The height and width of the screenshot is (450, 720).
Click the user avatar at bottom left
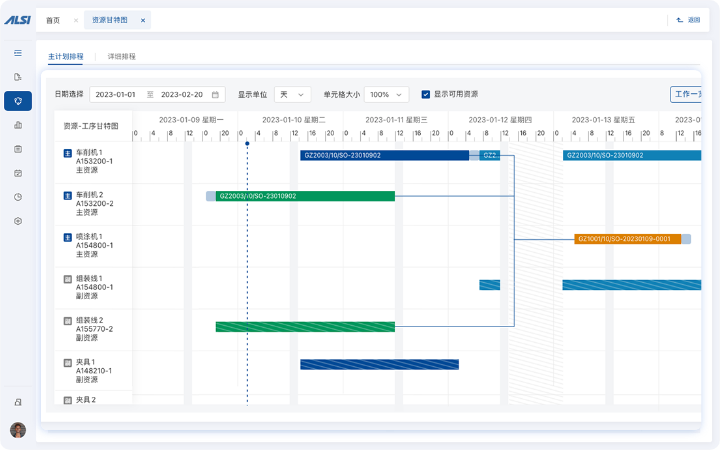click(x=18, y=430)
